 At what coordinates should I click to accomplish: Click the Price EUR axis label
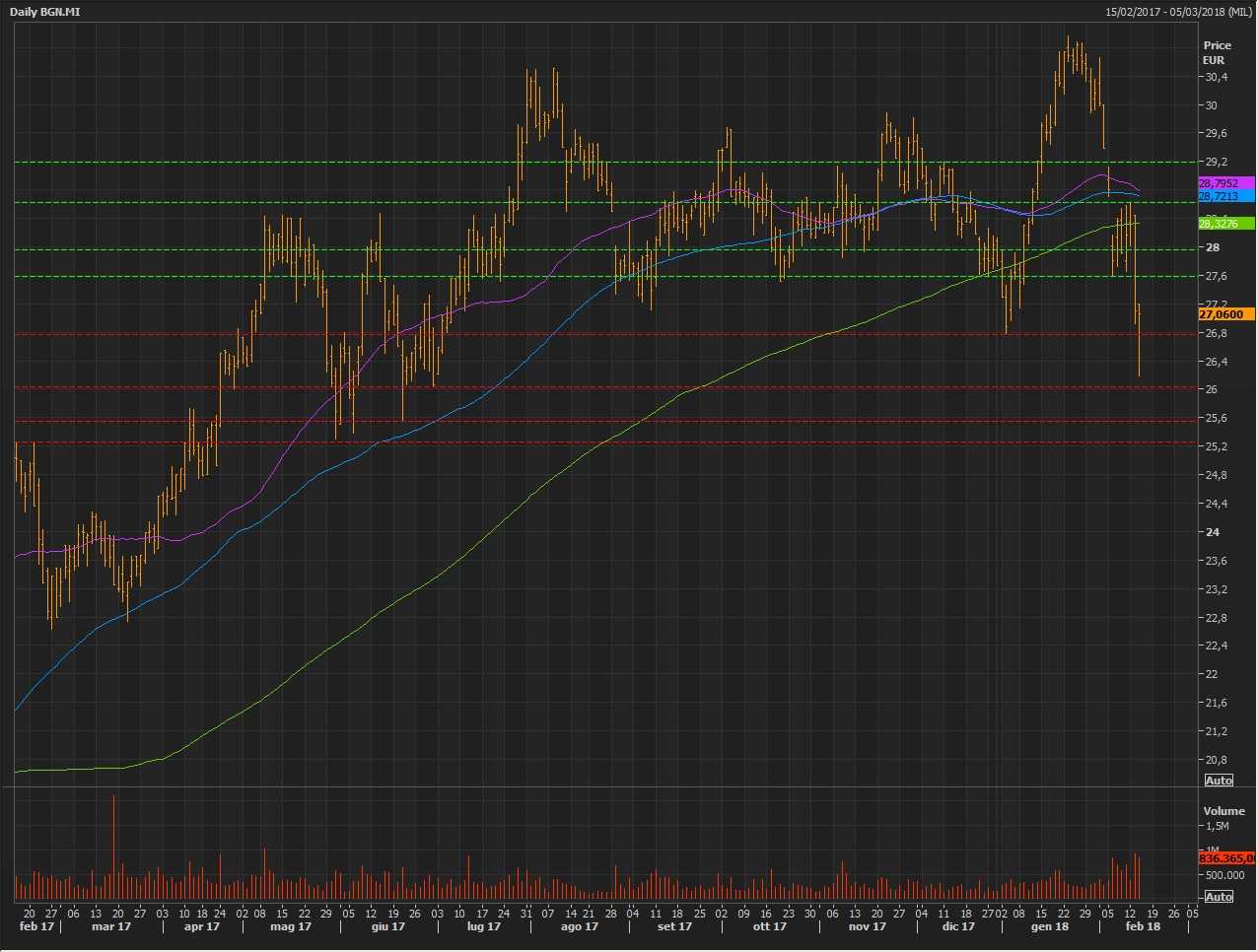[x=1217, y=52]
